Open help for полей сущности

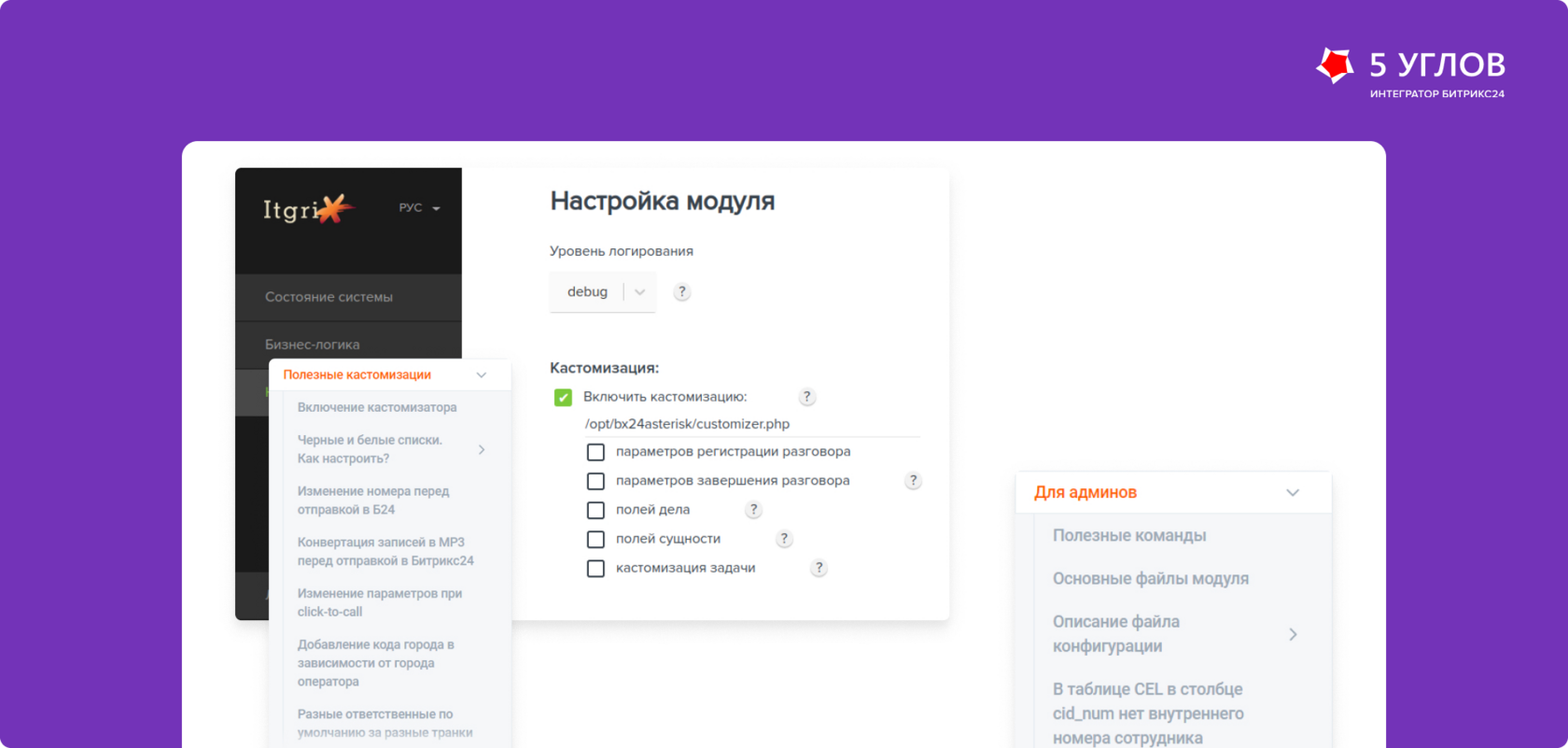[x=784, y=539]
